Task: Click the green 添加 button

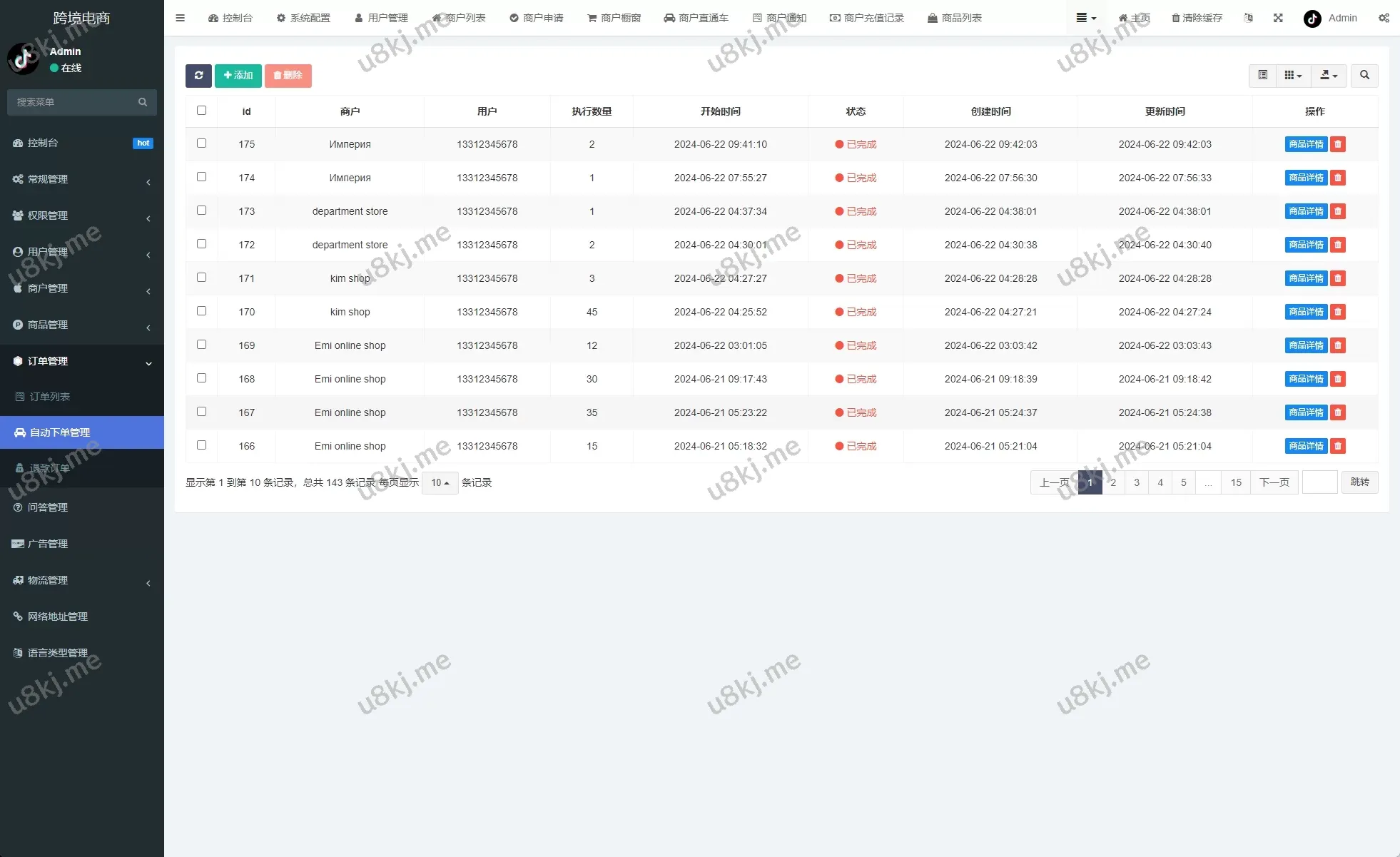Action: click(x=238, y=76)
